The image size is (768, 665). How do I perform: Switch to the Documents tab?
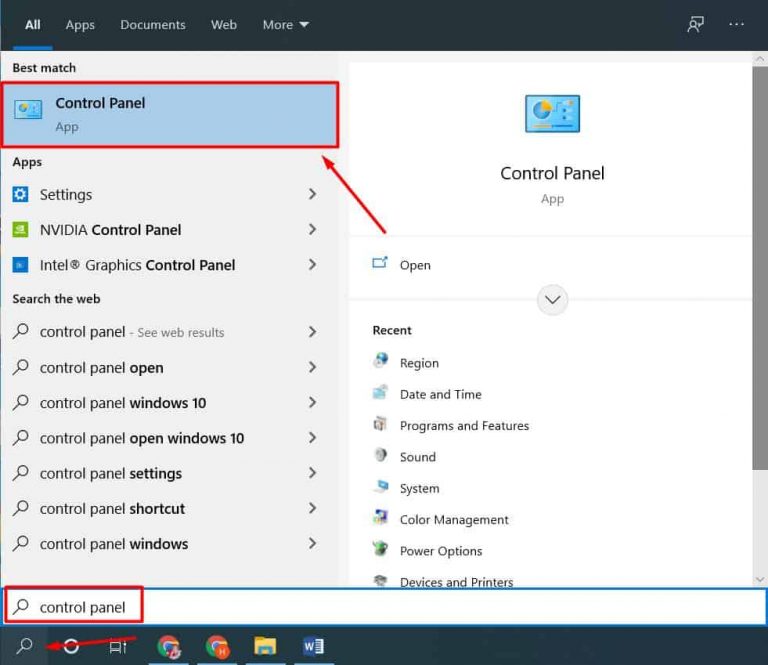[153, 24]
